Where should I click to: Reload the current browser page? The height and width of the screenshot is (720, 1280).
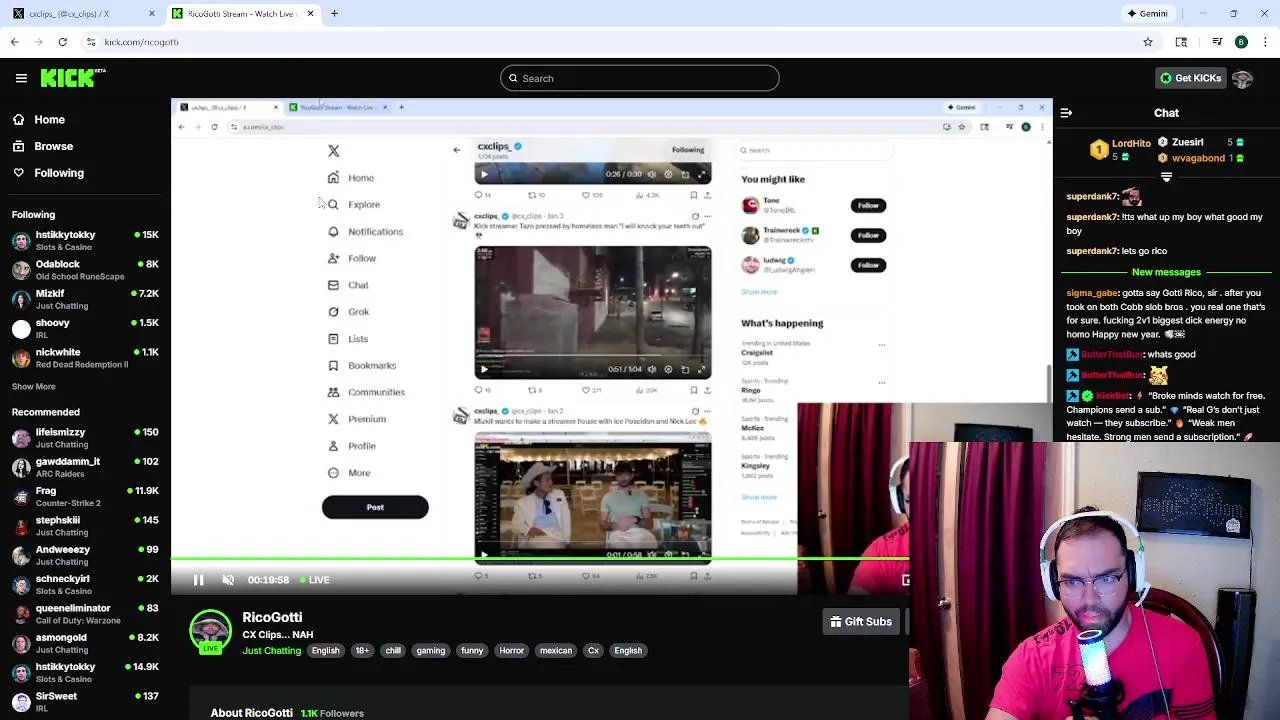coord(63,42)
